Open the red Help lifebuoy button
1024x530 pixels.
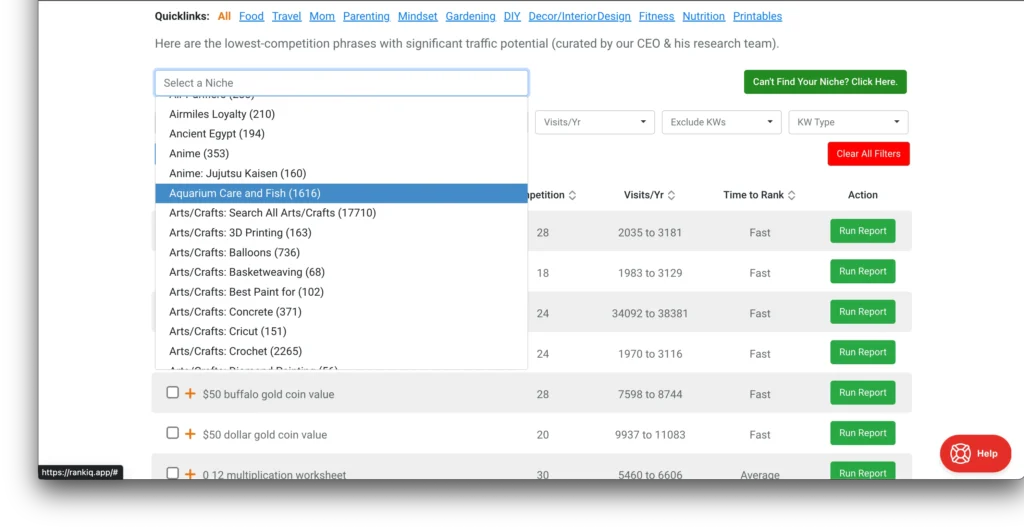point(975,453)
